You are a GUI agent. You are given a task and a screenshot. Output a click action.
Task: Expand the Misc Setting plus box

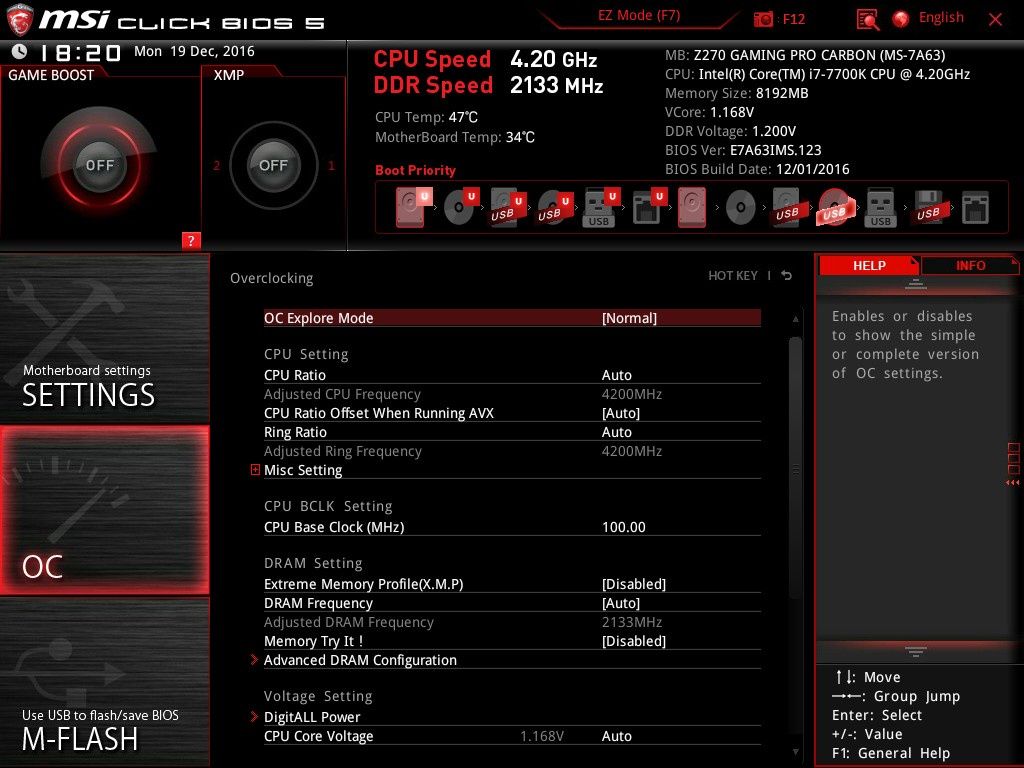(255, 470)
